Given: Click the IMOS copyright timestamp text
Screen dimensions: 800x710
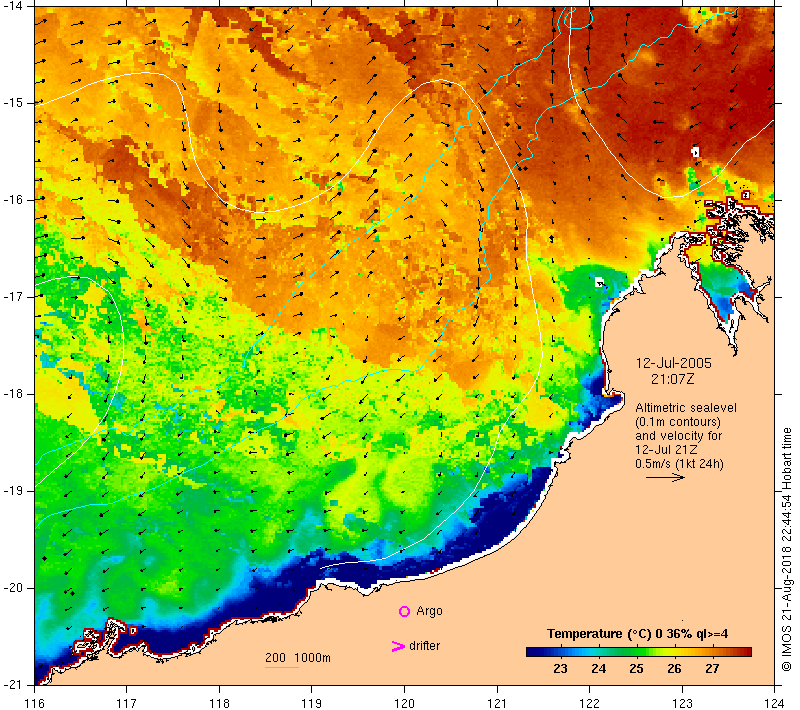Looking at the screenshot, I should (x=786, y=550).
